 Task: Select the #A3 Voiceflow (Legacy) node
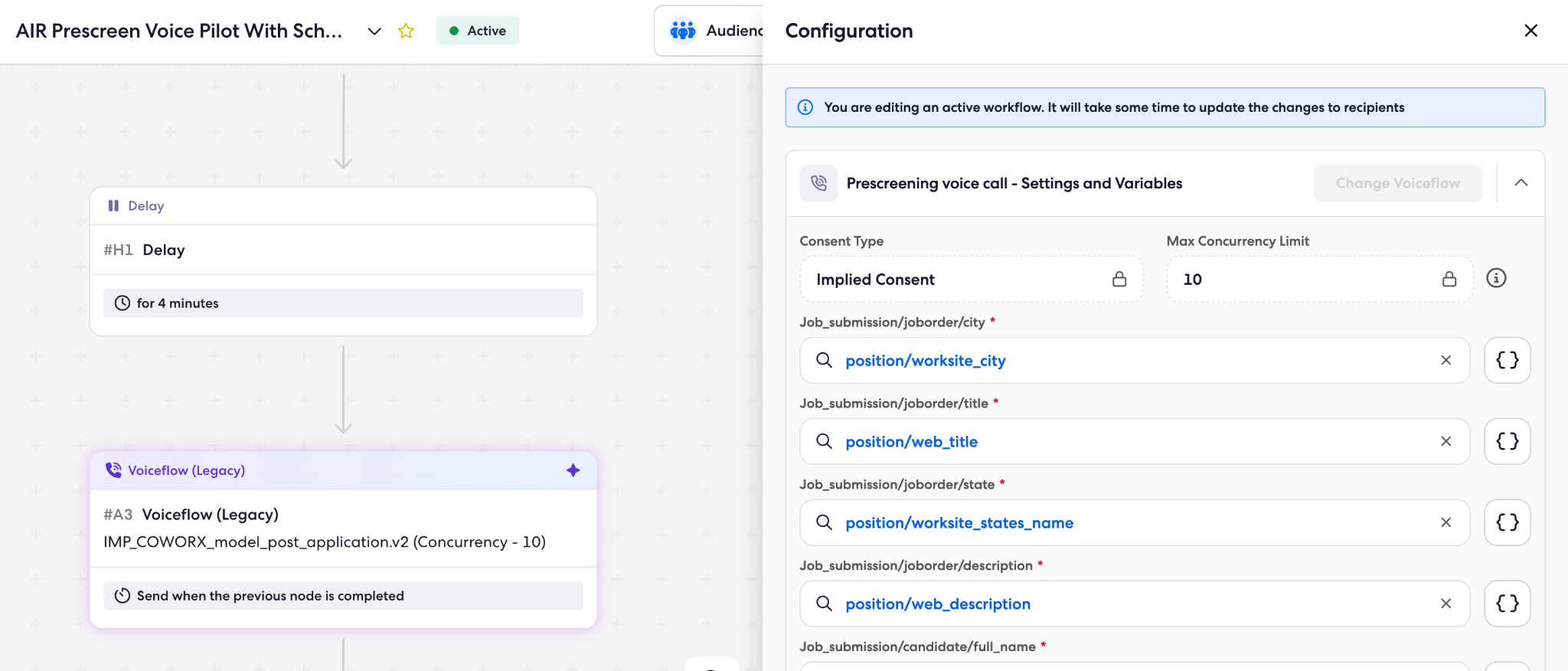coord(343,540)
